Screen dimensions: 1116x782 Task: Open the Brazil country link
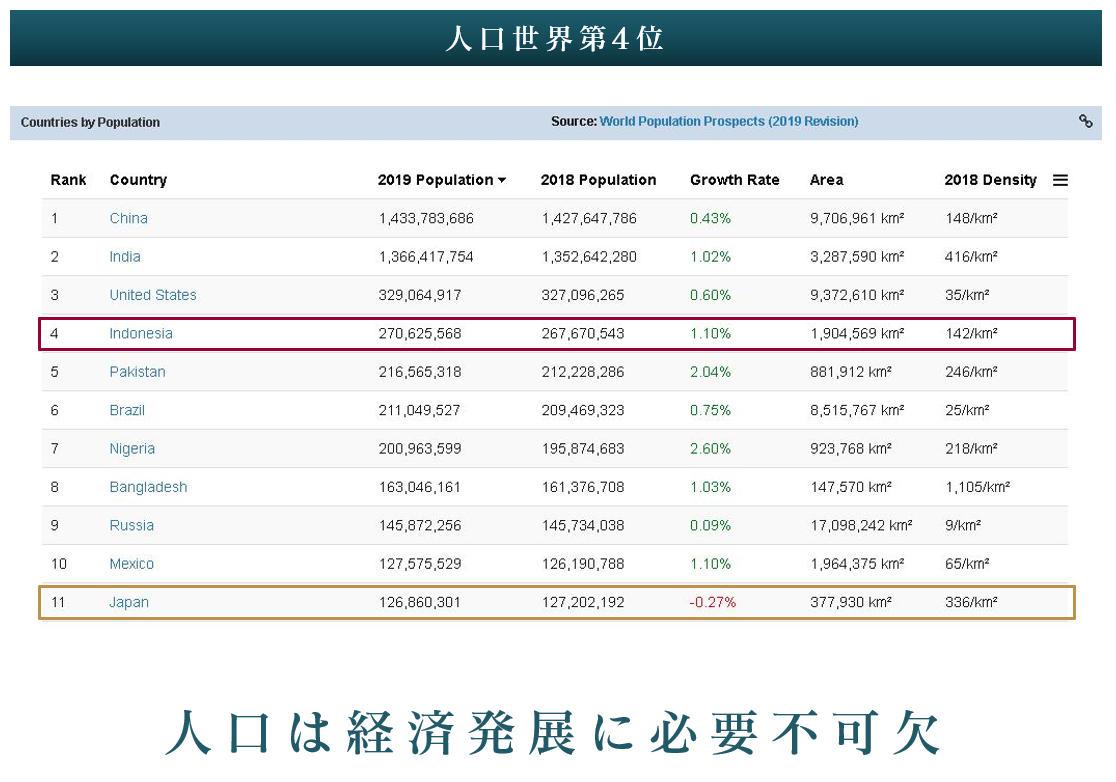[127, 410]
